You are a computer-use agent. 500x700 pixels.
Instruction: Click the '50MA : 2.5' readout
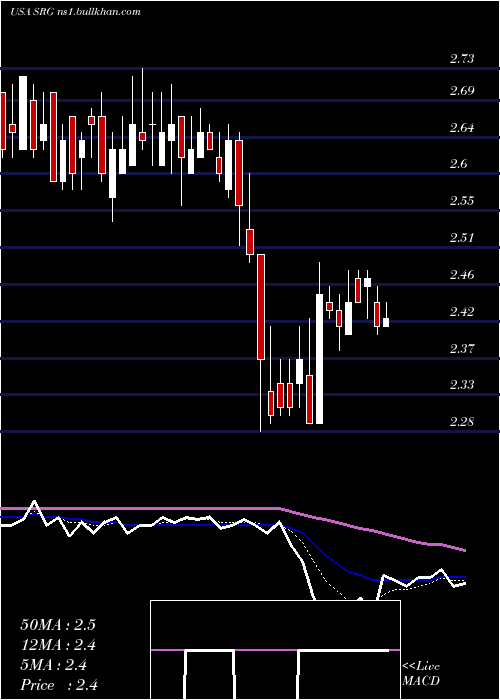coord(58,625)
